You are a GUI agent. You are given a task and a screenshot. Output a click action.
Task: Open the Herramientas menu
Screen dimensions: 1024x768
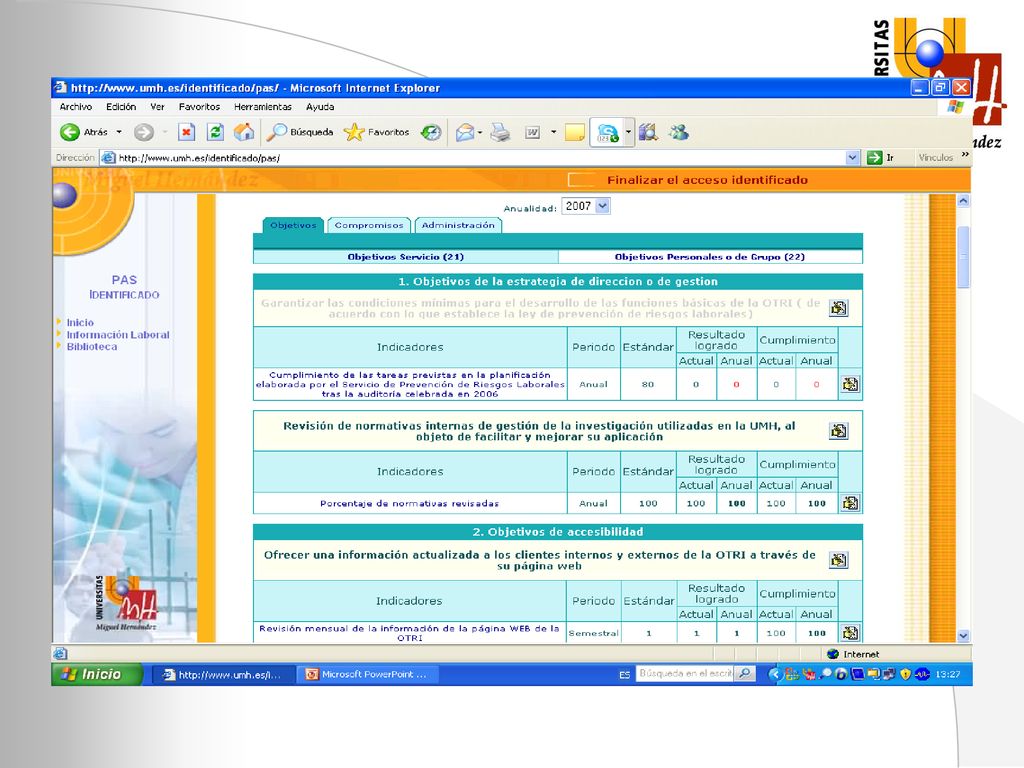point(263,106)
